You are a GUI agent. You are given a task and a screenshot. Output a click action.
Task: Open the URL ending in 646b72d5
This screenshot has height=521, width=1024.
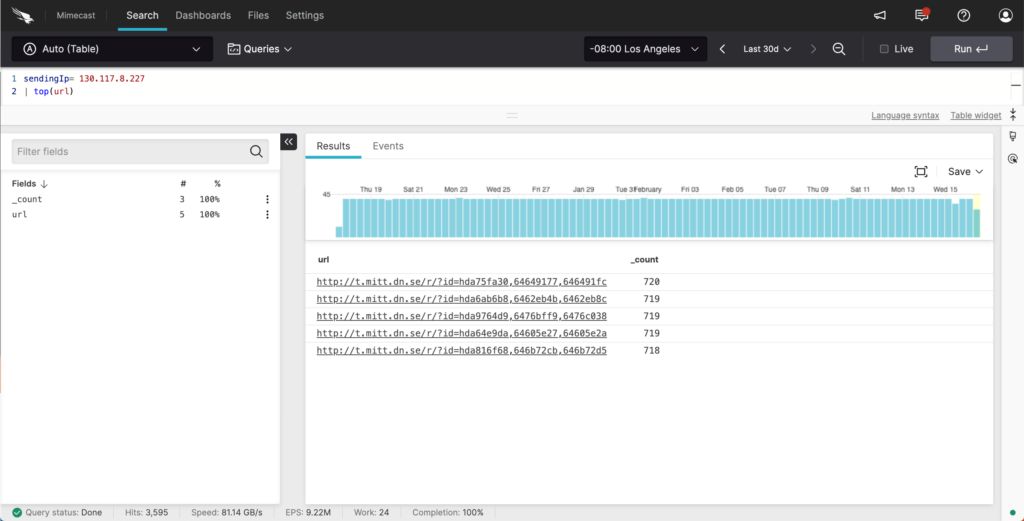tap(462, 351)
